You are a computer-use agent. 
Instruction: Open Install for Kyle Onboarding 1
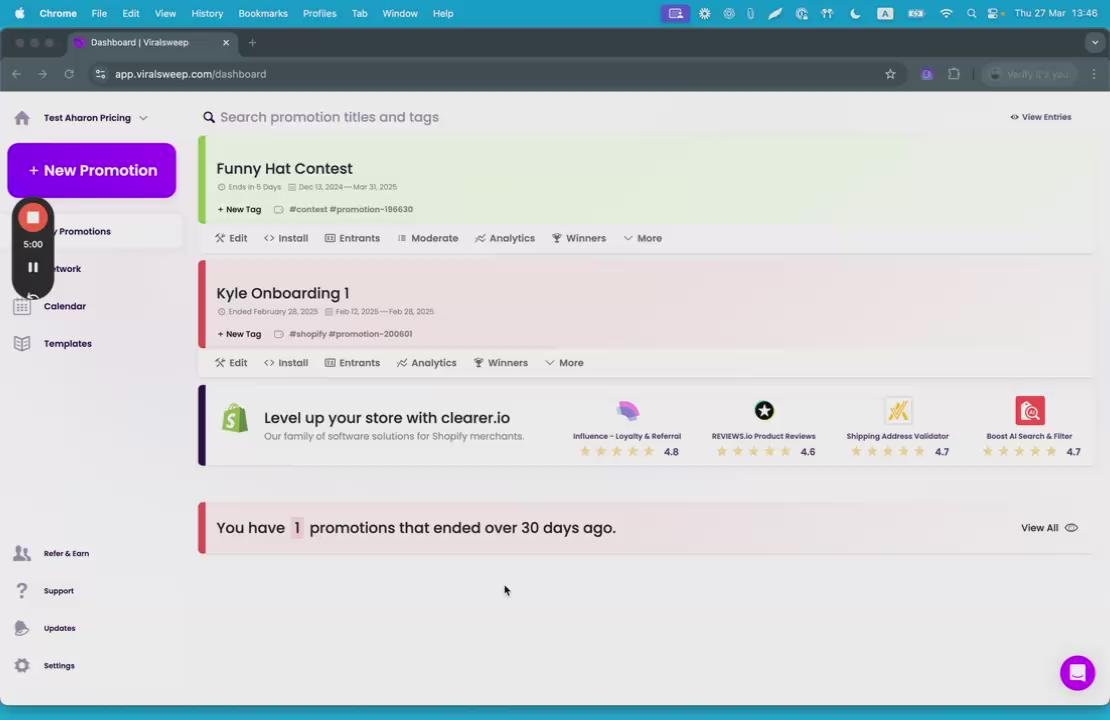(286, 363)
